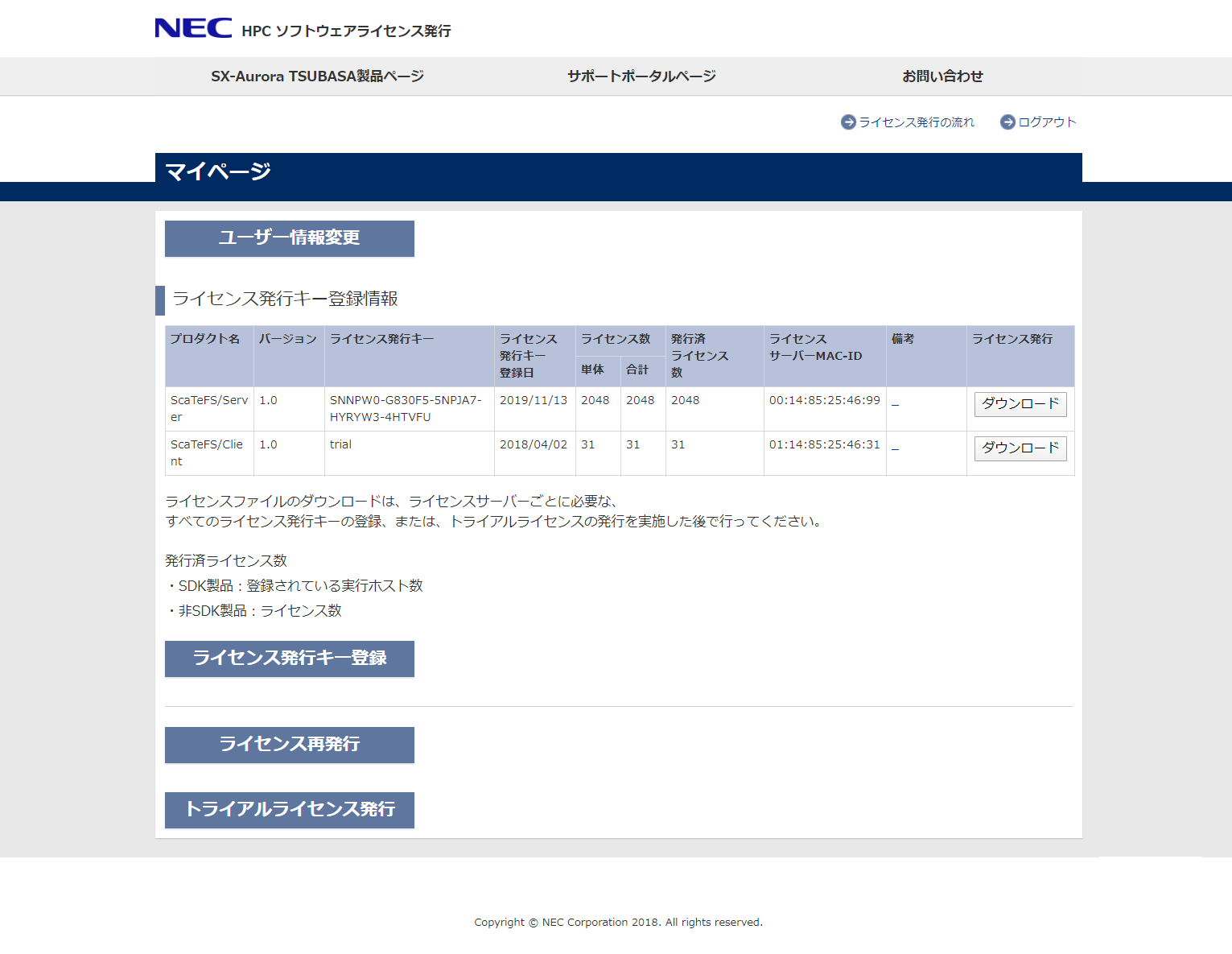This screenshot has width=1232, height=954.
Task: Click the ライセンス発行 column header
Action: pyautogui.click(x=1020, y=356)
